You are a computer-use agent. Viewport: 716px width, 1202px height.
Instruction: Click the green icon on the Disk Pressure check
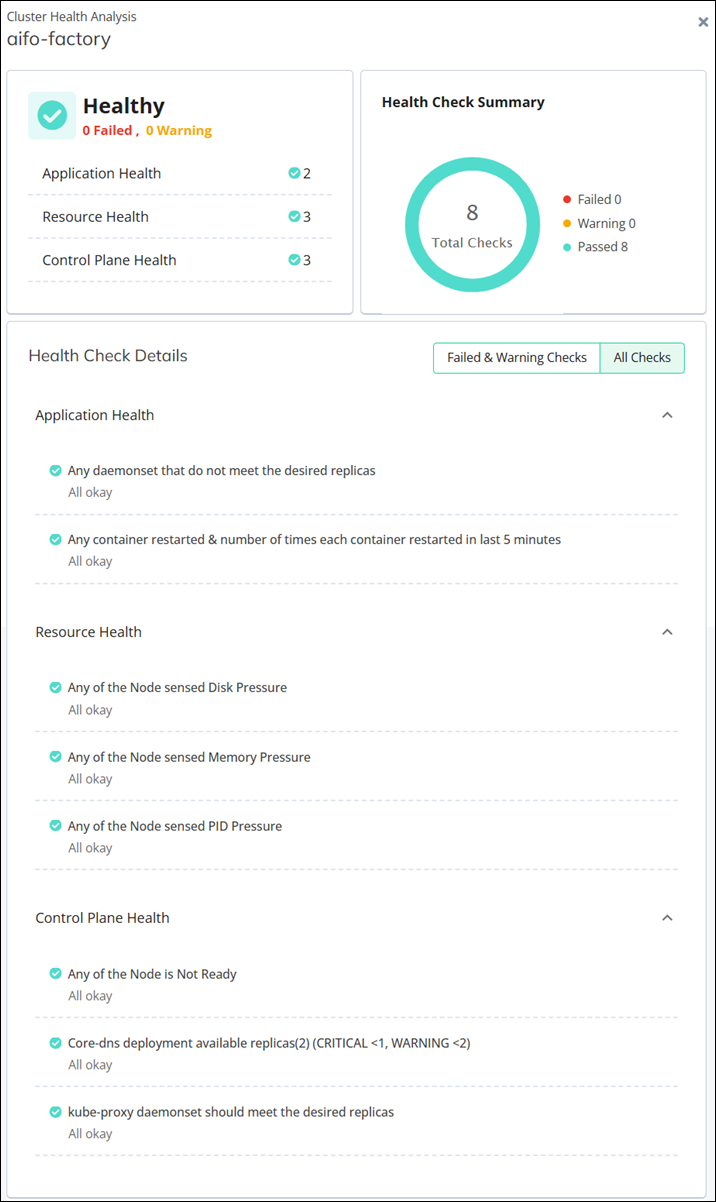click(55, 687)
